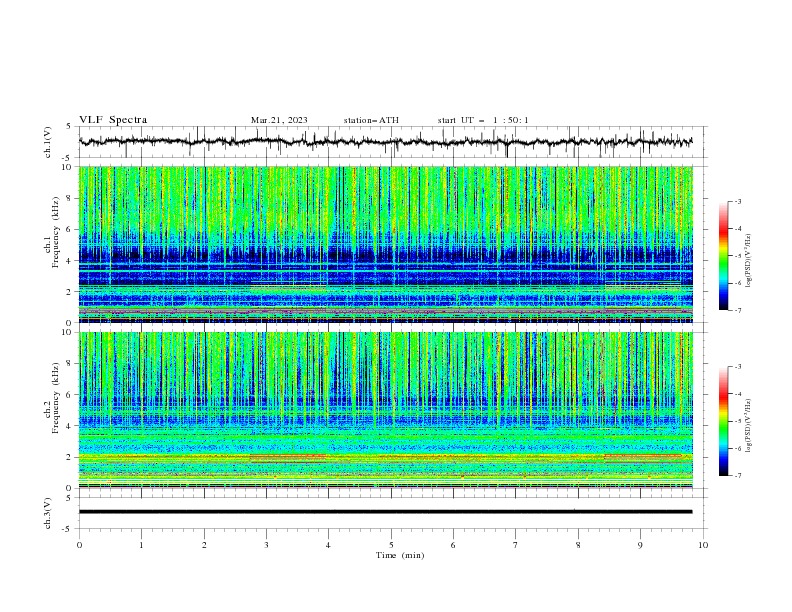Click the ch.2 PSD color bar
Screen dimensions: 792x612
(723, 421)
